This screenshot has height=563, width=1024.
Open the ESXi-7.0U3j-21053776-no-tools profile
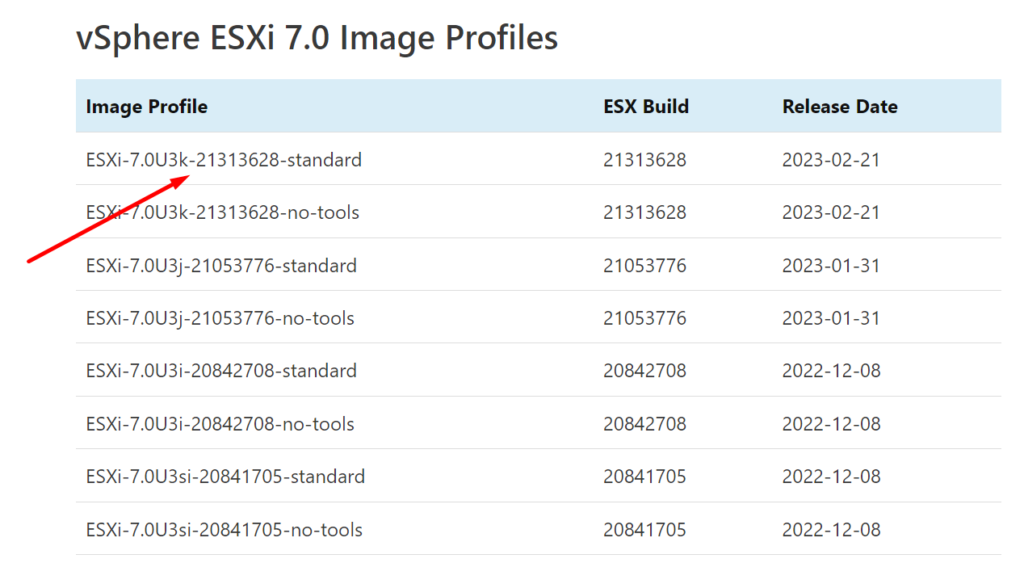click(x=219, y=318)
